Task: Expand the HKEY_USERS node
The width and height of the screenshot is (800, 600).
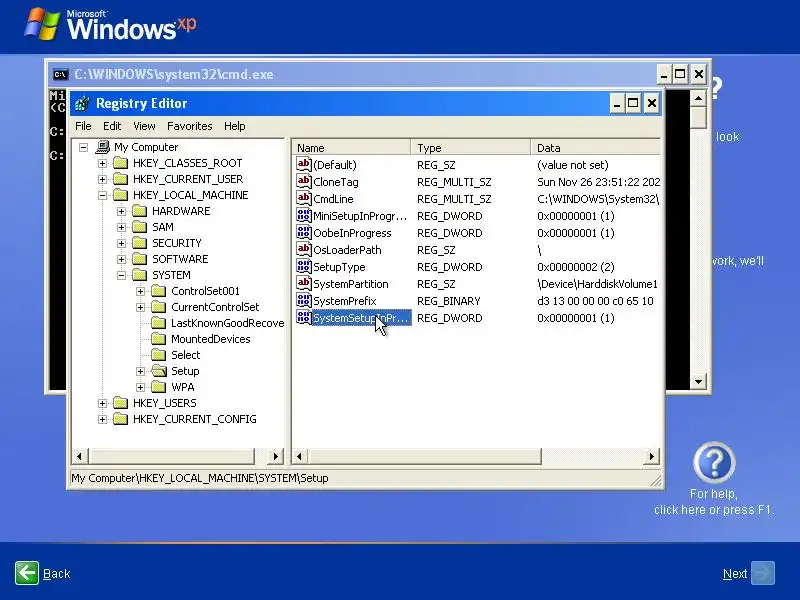Action: coord(103,403)
